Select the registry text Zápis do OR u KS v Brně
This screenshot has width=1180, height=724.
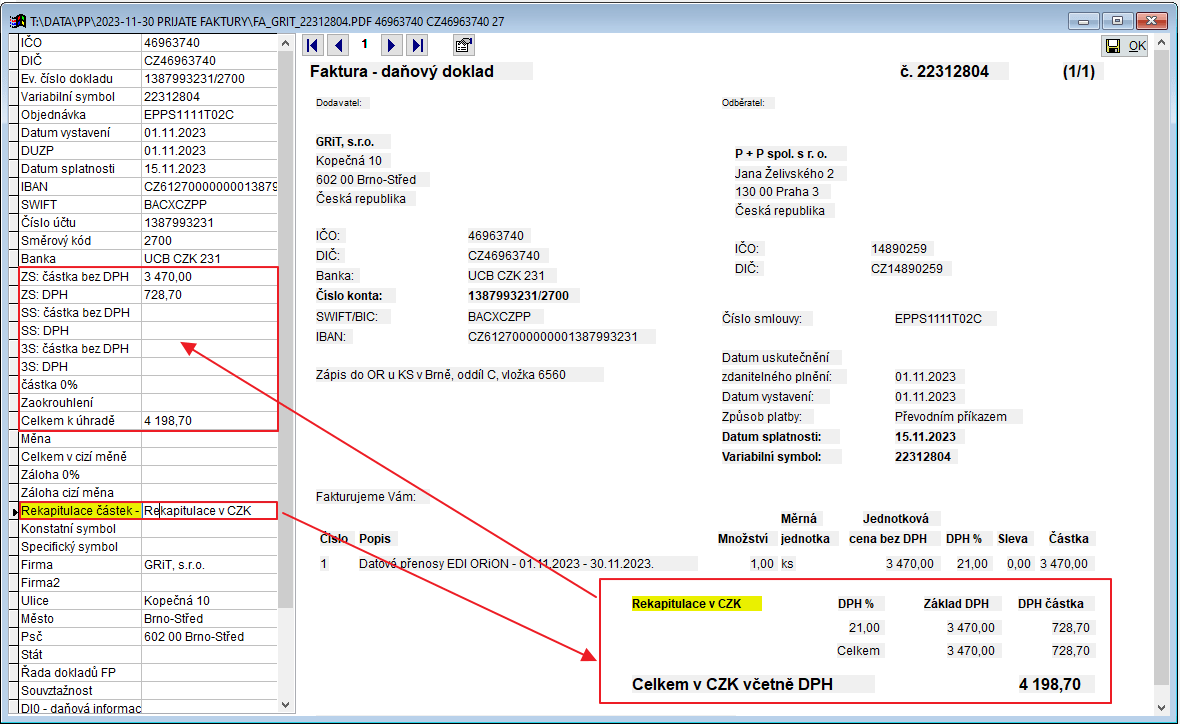[441, 375]
